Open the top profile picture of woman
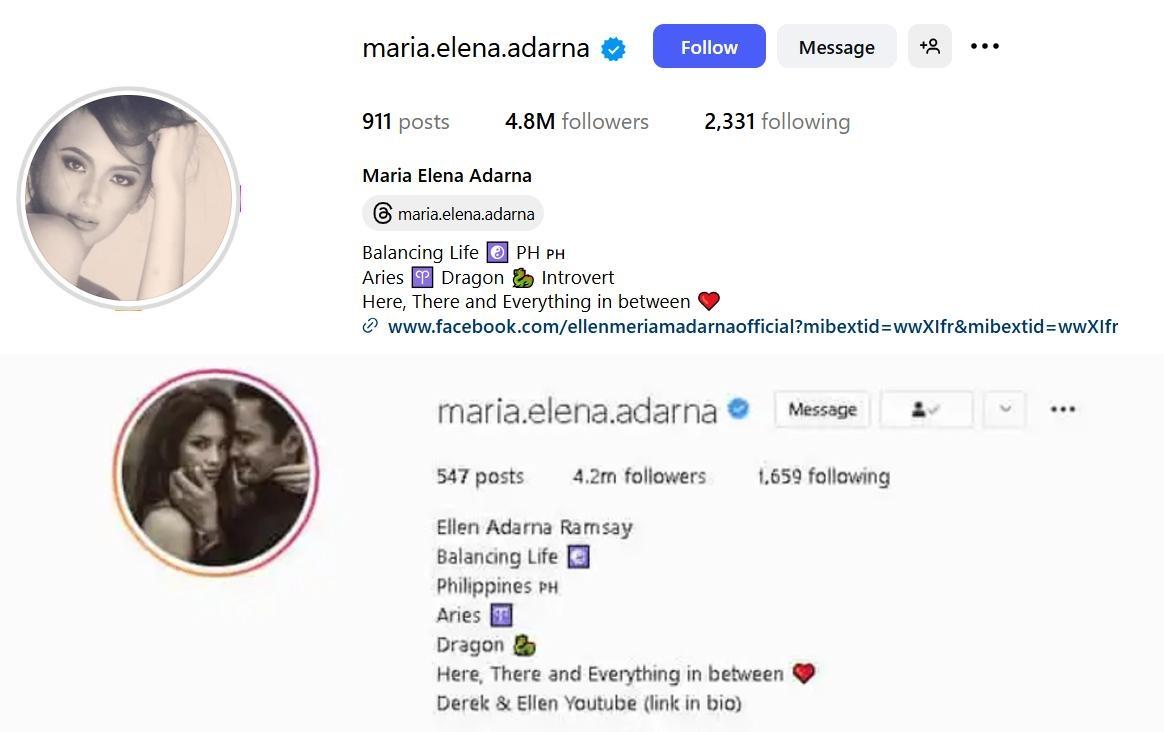 click(x=128, y=198)
